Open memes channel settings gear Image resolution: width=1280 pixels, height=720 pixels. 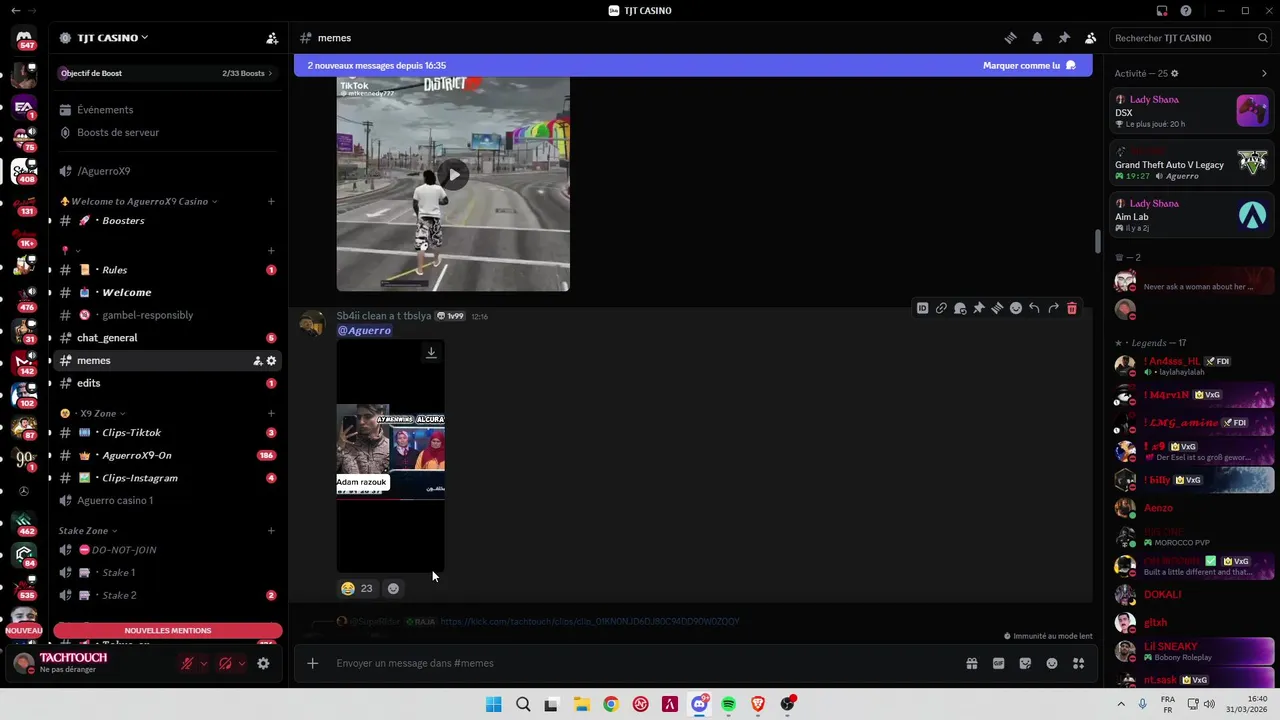271,360
